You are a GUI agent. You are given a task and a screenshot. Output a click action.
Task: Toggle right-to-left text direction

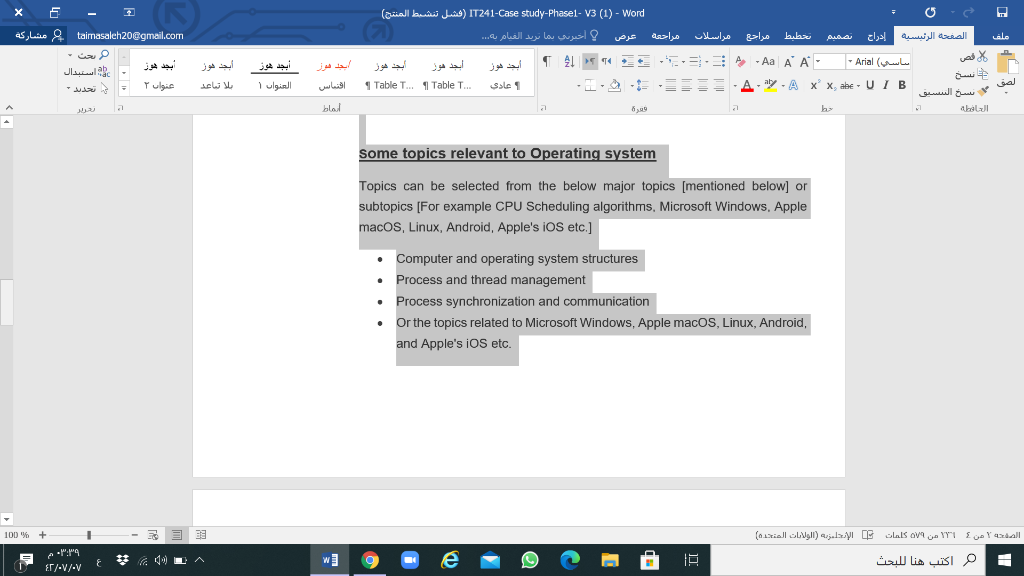pyautogui.click(x=590, y=61)
